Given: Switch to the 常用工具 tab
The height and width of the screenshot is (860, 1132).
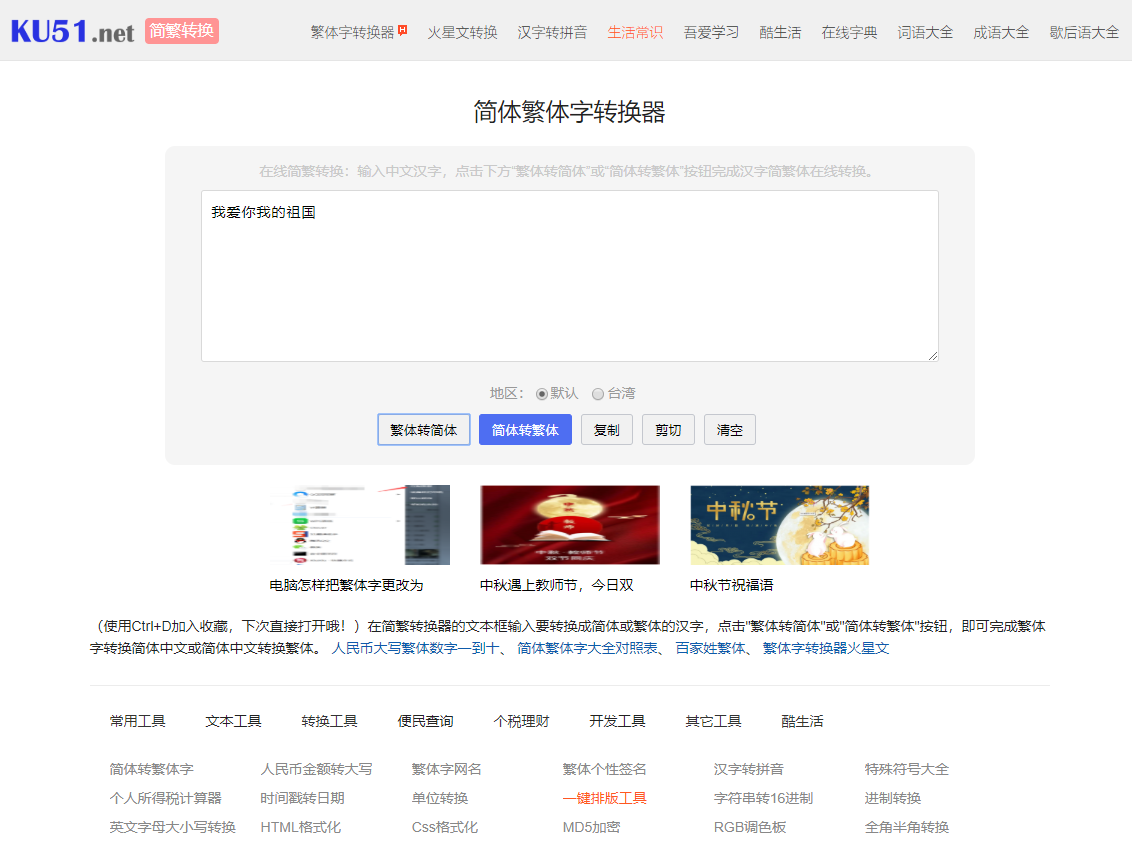Looking at the screenshot, I should tap(137, 721).
